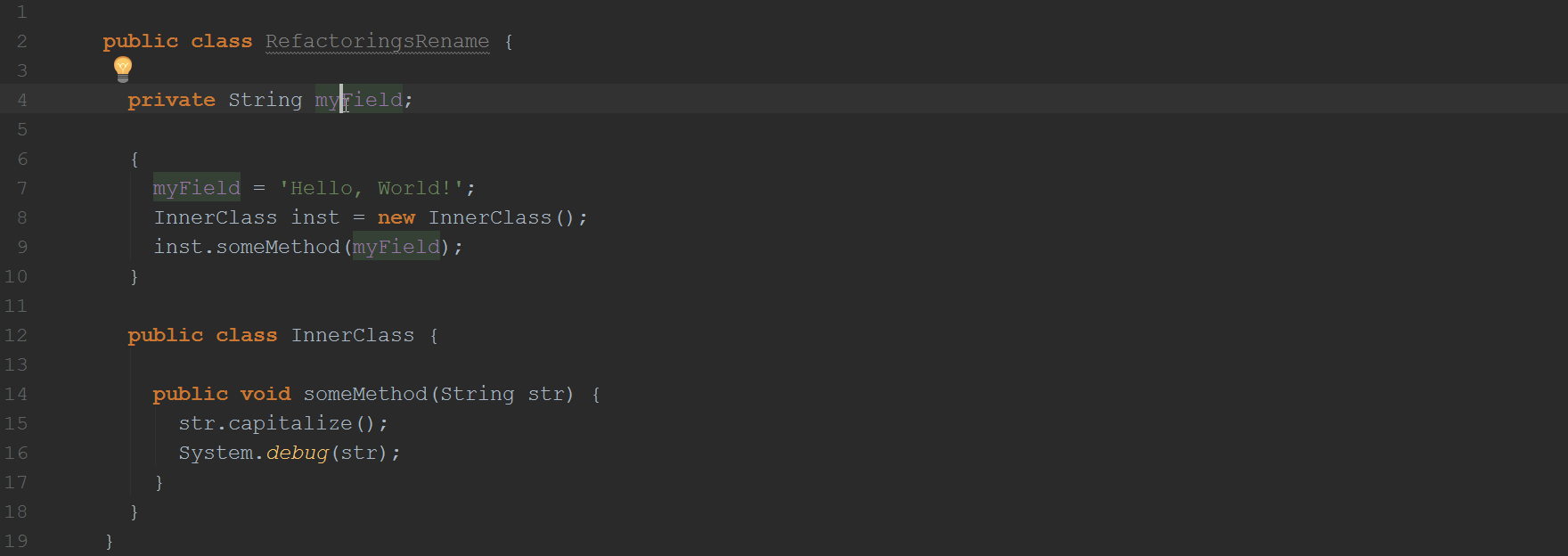
Task: Click line number 4 in the gutter
Action: point(21,100)
